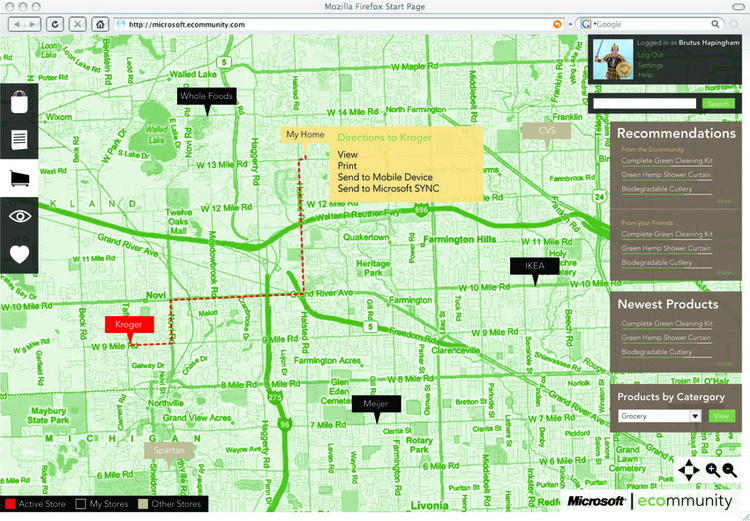
Task: Open the list document sidebar icon
Action: (18, 140)
